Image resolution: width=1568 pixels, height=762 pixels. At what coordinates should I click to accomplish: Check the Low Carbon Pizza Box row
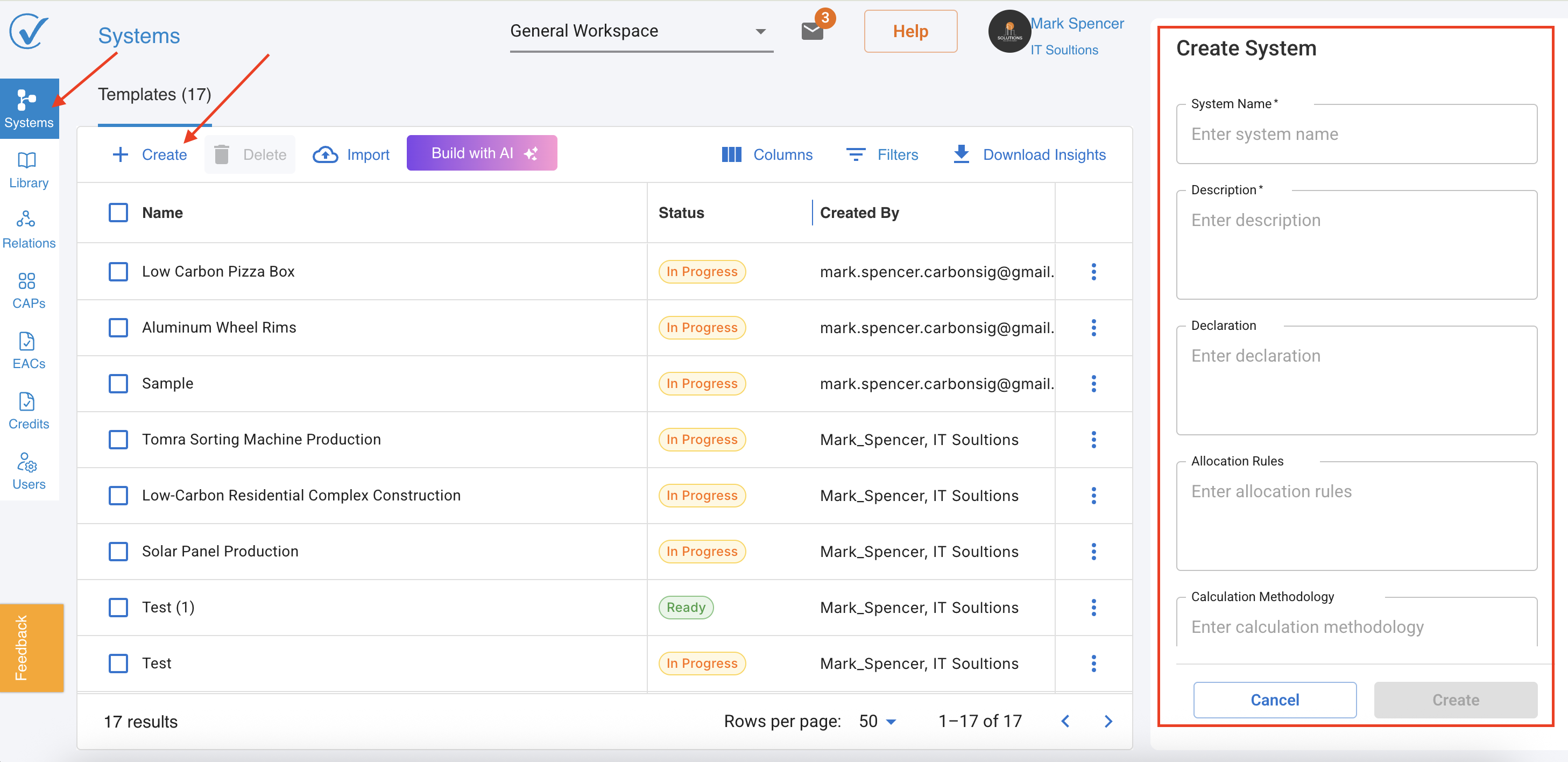(x=118, y=271)
